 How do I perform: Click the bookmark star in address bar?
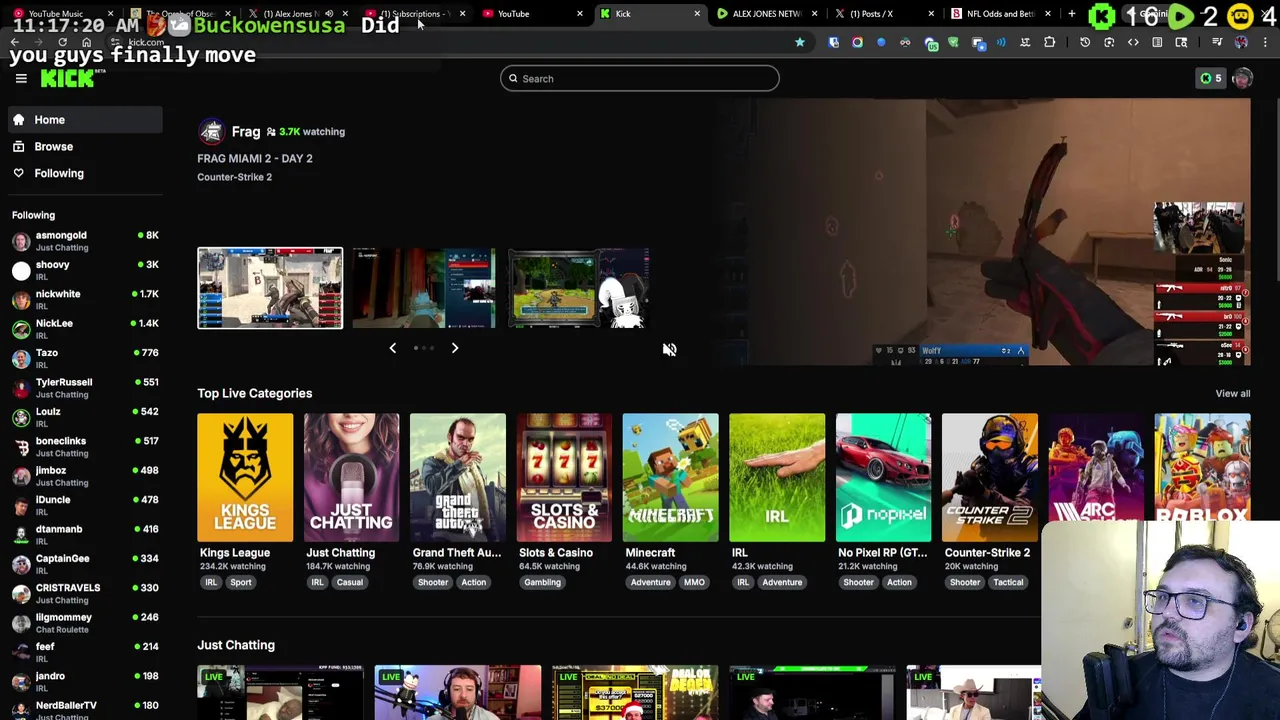[800, 42]
